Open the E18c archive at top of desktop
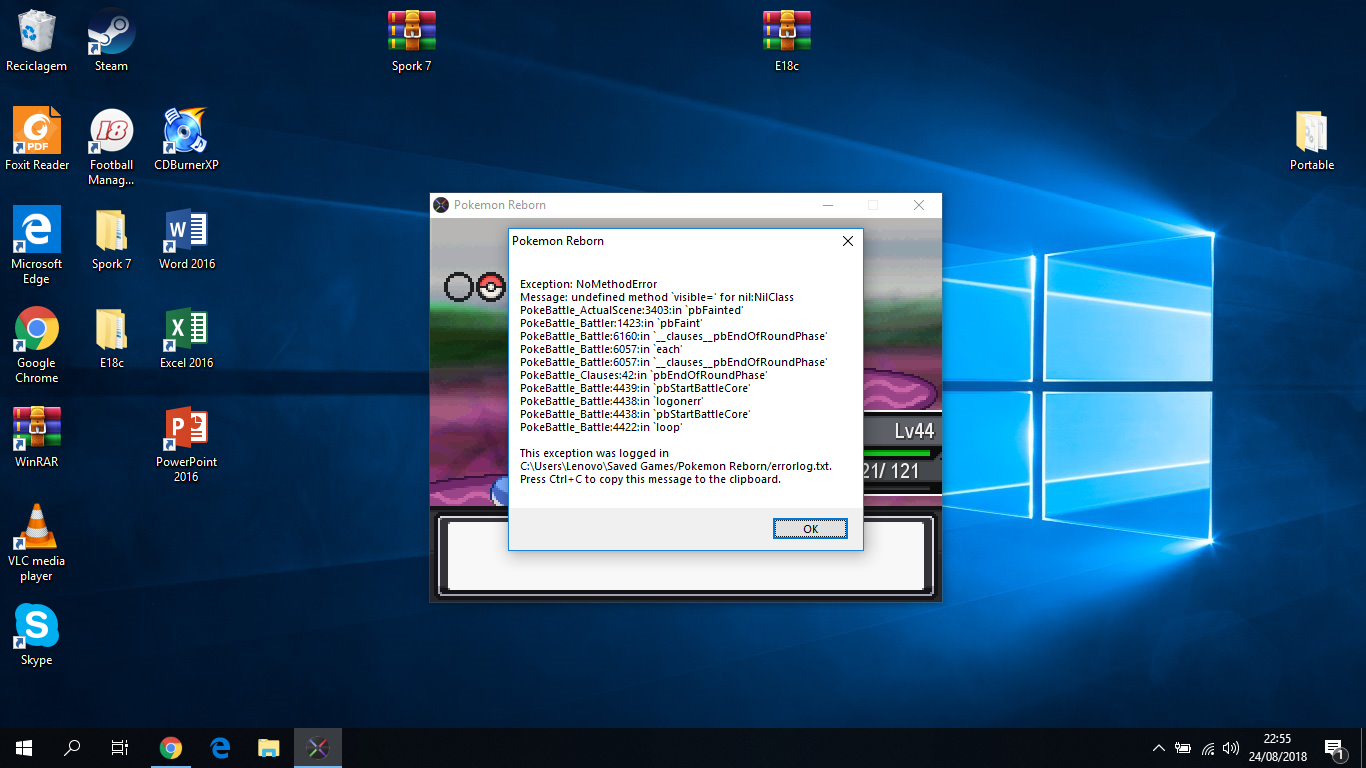This screenshot has width=1366, height=768. (786, 33)
